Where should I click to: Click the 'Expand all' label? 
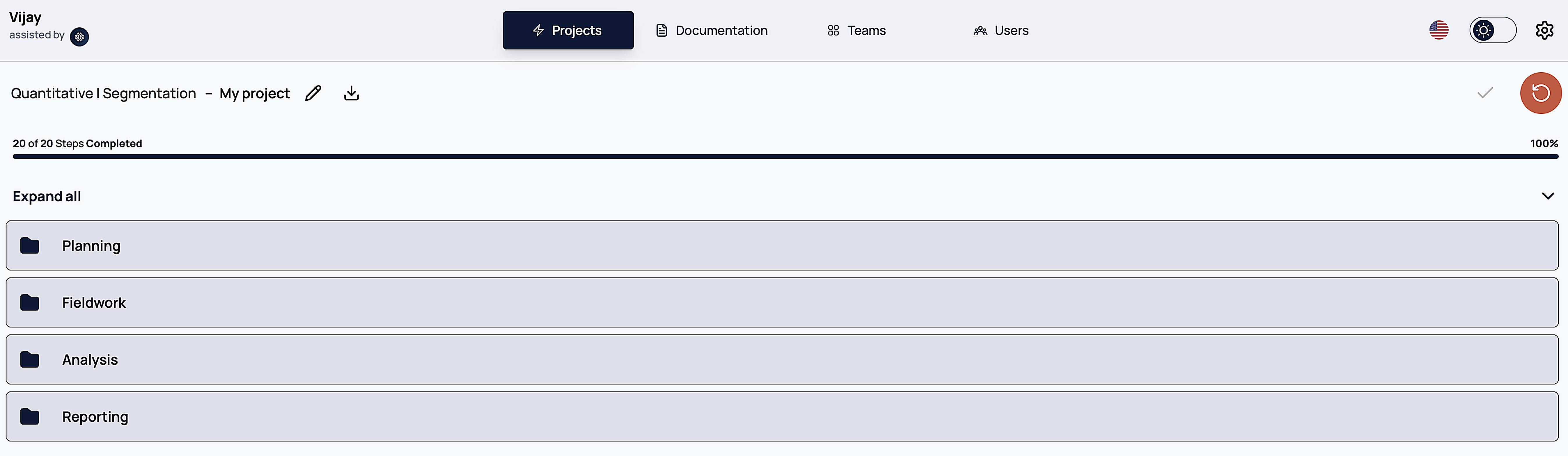tap(47, 196)
